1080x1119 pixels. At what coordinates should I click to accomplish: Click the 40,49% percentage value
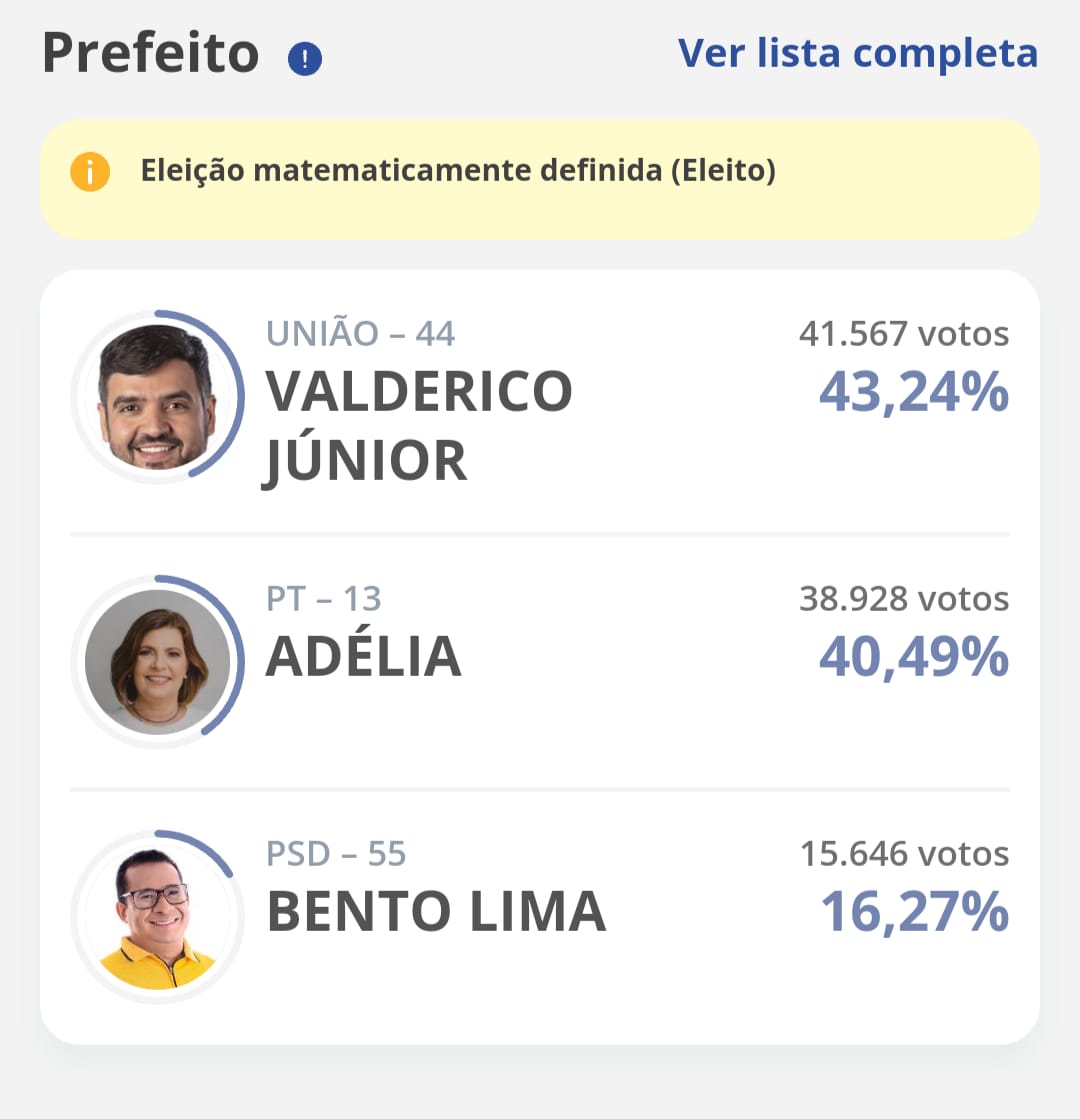(x=914, y=657)
